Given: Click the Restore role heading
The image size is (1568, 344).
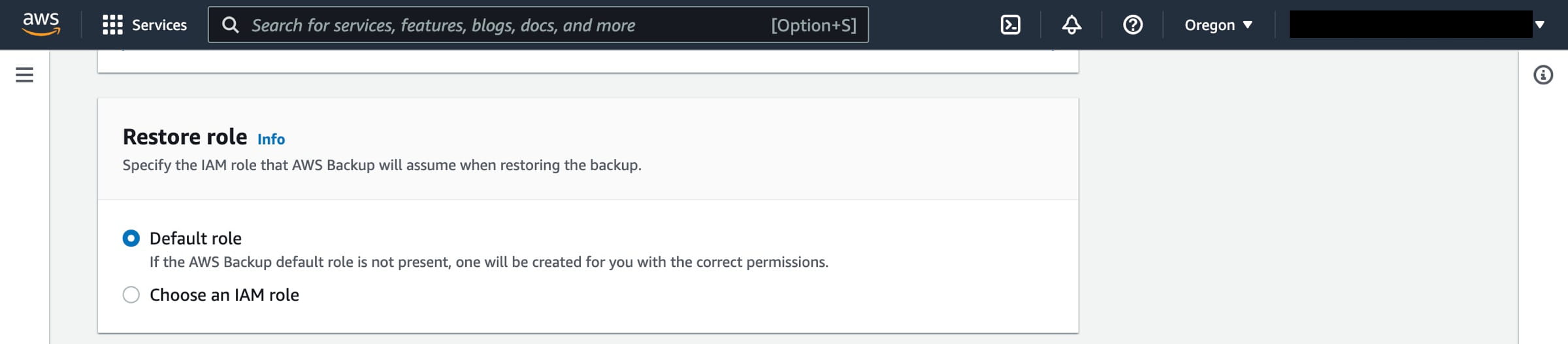Looking at the screenshot, I should point(185,137).
